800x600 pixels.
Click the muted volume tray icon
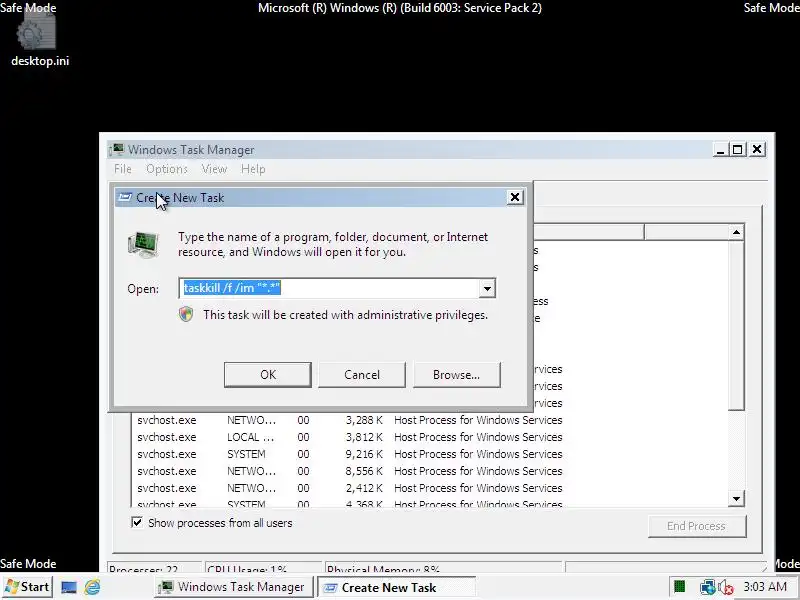(x=726, y=587)
